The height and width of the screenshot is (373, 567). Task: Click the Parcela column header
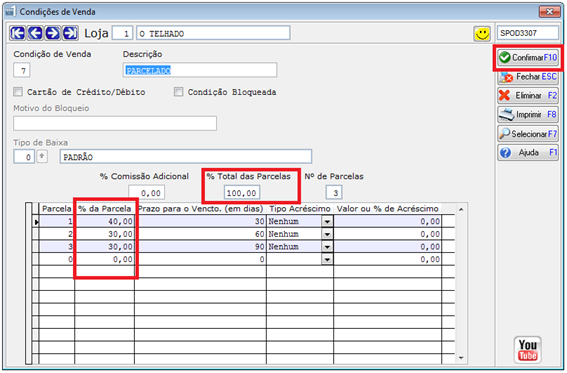tap(56, 209)
